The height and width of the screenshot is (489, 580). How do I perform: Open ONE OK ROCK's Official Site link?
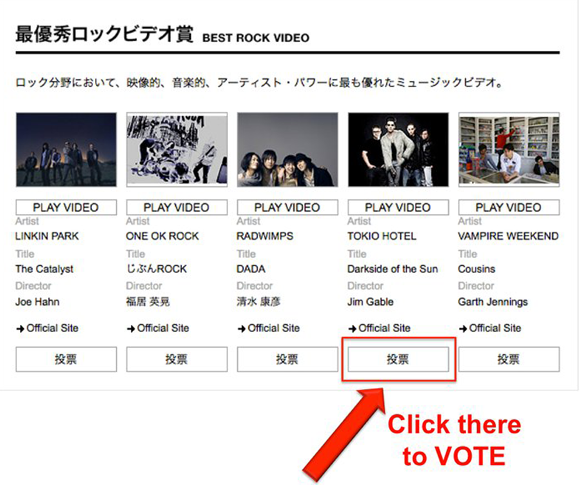[158, 328]
